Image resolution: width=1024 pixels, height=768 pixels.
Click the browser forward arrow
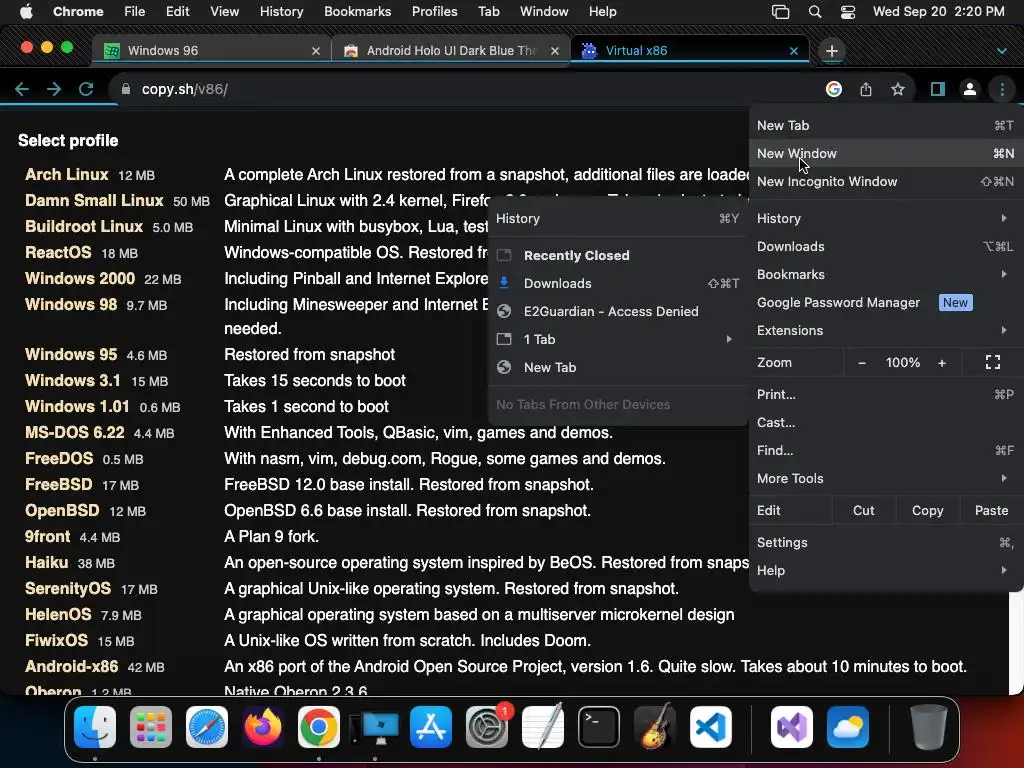(x=54, y=89)
